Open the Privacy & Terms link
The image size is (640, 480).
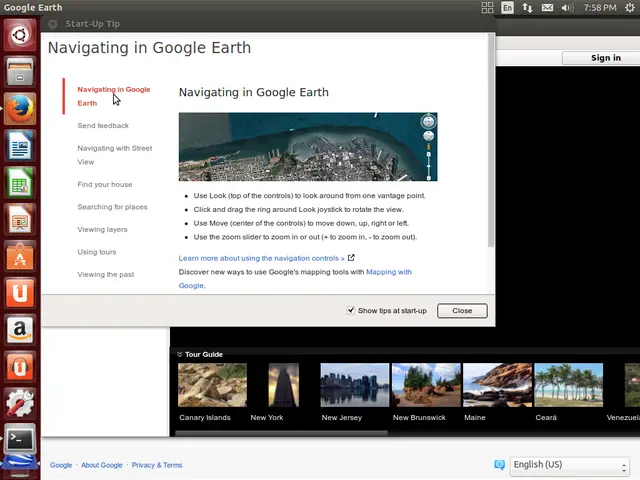pyautogui.click(x=157, y=465)
